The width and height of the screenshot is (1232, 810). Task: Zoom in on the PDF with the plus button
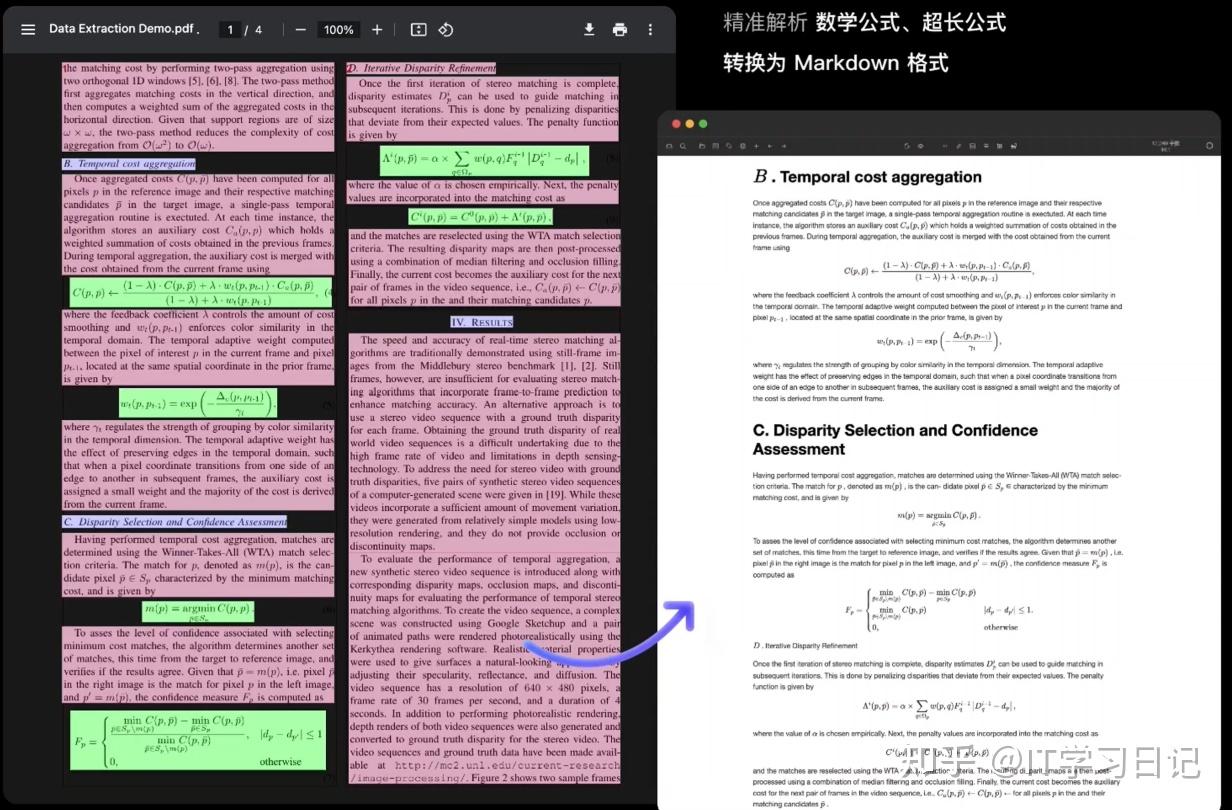tap(375, 29)
